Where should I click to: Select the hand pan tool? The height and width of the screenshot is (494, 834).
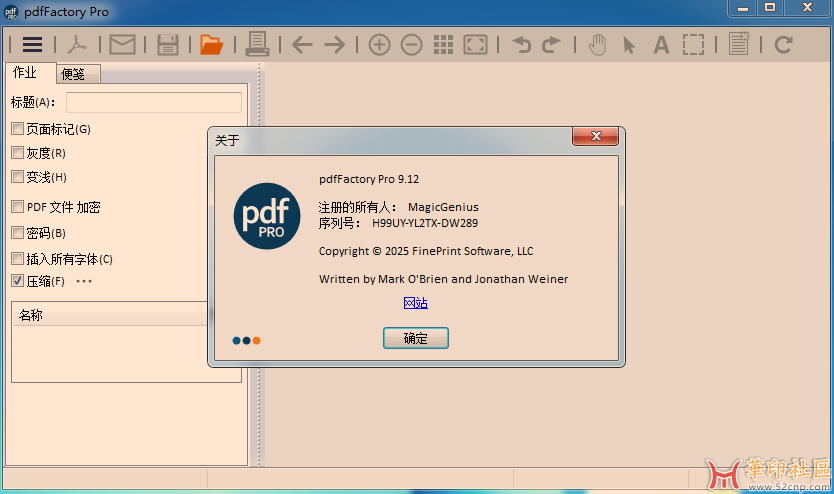click(598, 45)
